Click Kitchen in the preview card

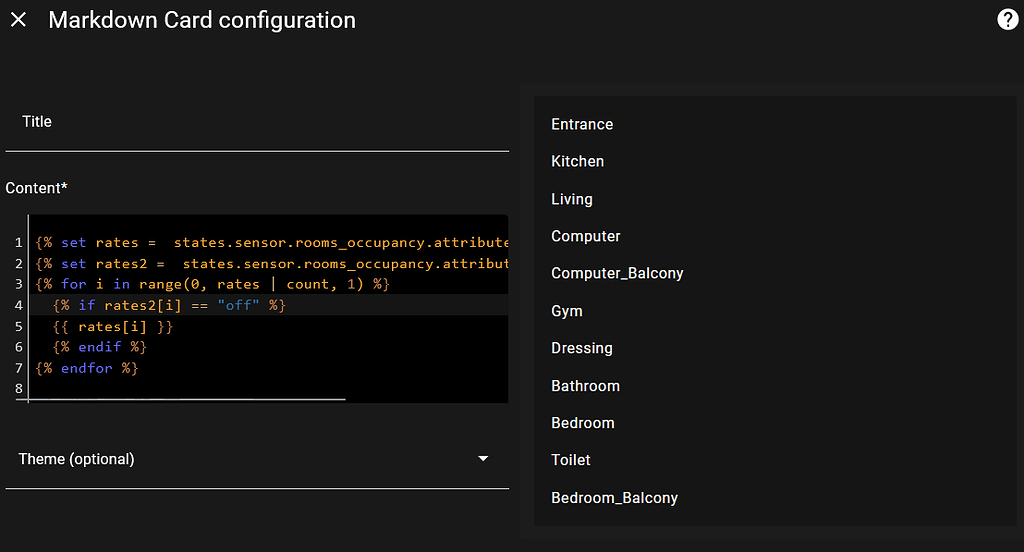[577, 161]
